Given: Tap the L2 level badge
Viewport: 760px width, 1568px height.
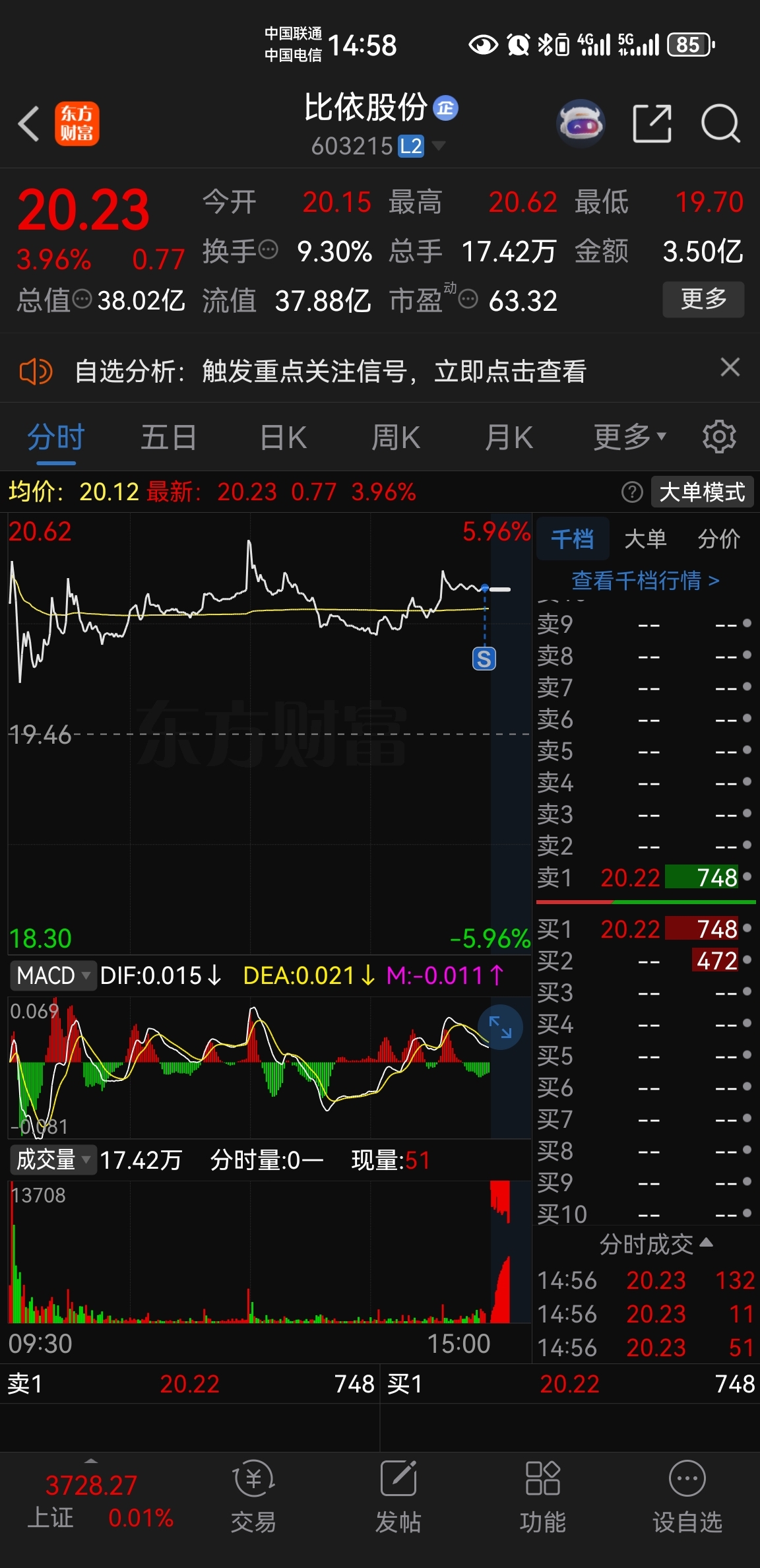Looking at the screenshot, I should pyautogui.click(x=410, y=146).
